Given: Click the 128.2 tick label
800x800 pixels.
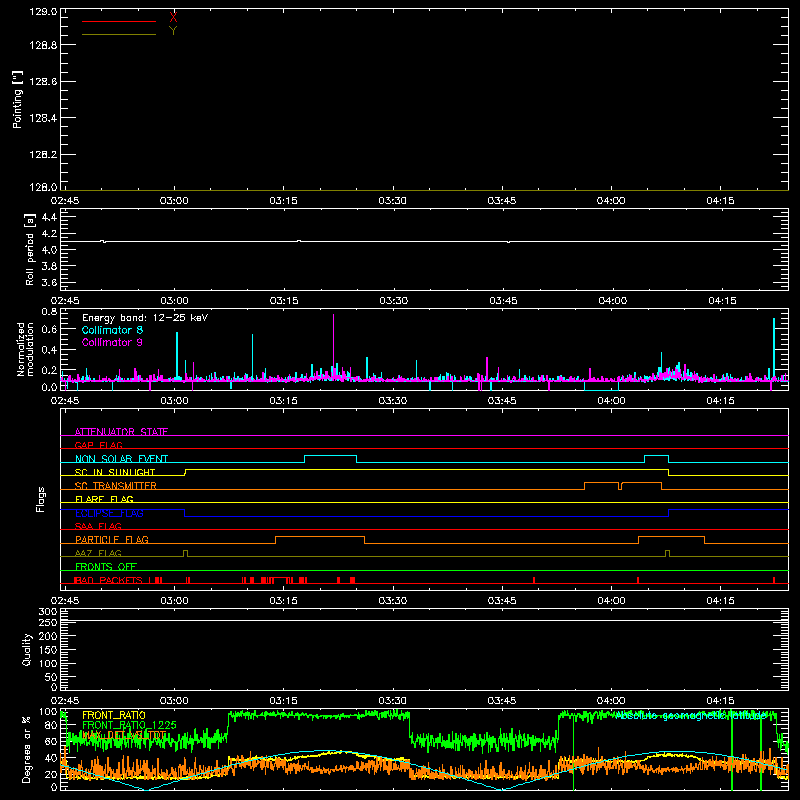Looking at the screenshot, I should [x=43, y=155].
